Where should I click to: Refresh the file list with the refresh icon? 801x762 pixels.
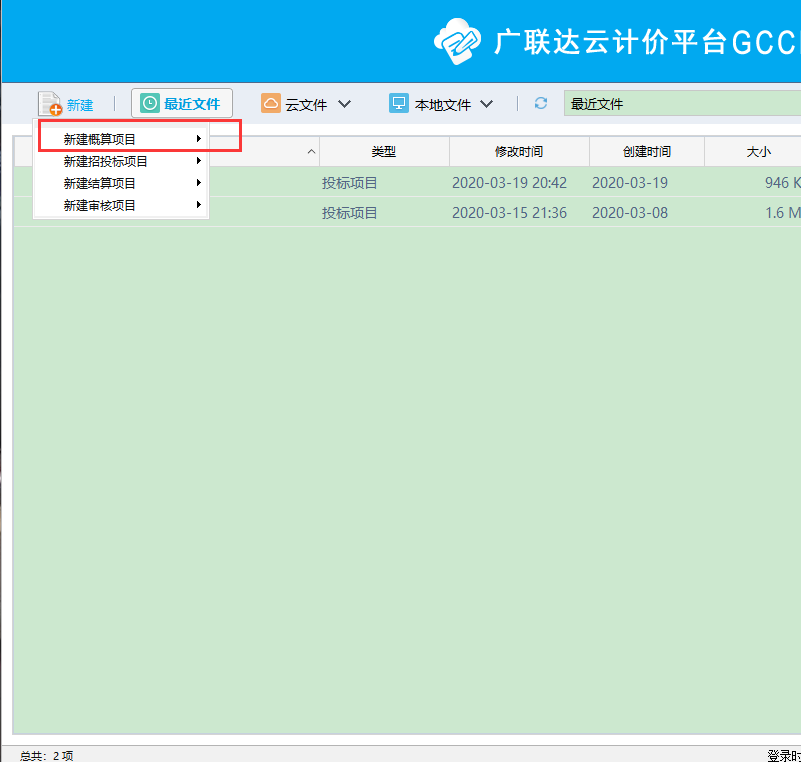coord(540,103)
